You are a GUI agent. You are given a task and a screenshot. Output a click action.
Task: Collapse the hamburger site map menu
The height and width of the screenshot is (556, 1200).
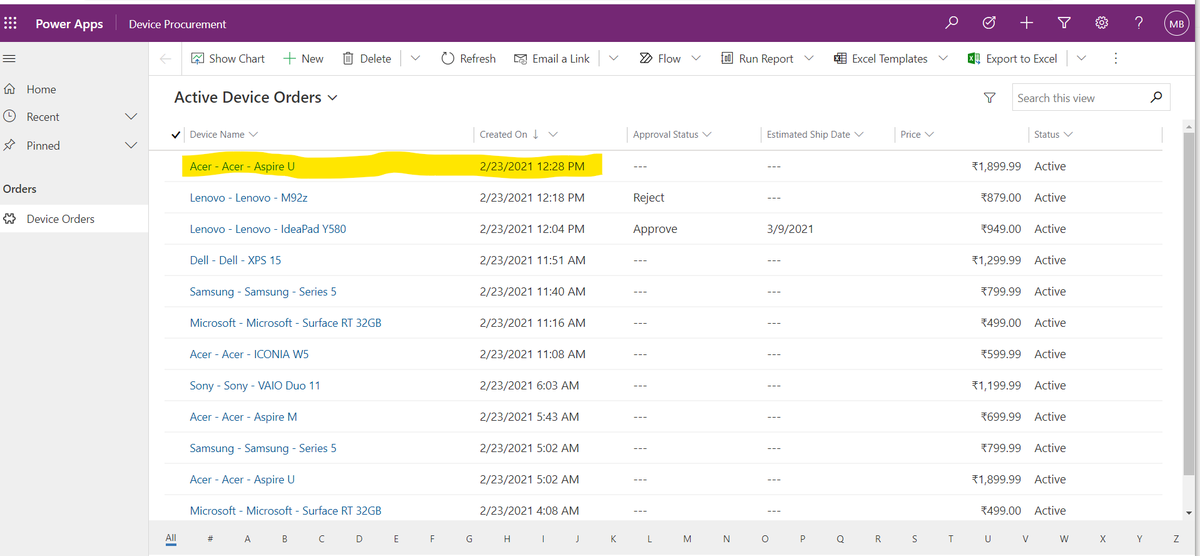(9, 58)
